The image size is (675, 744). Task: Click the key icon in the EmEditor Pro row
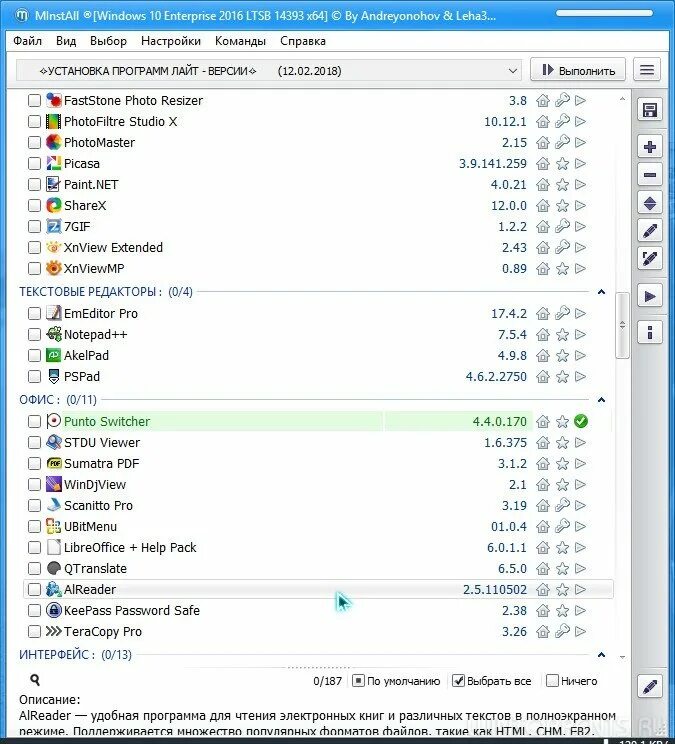(562, 314)
